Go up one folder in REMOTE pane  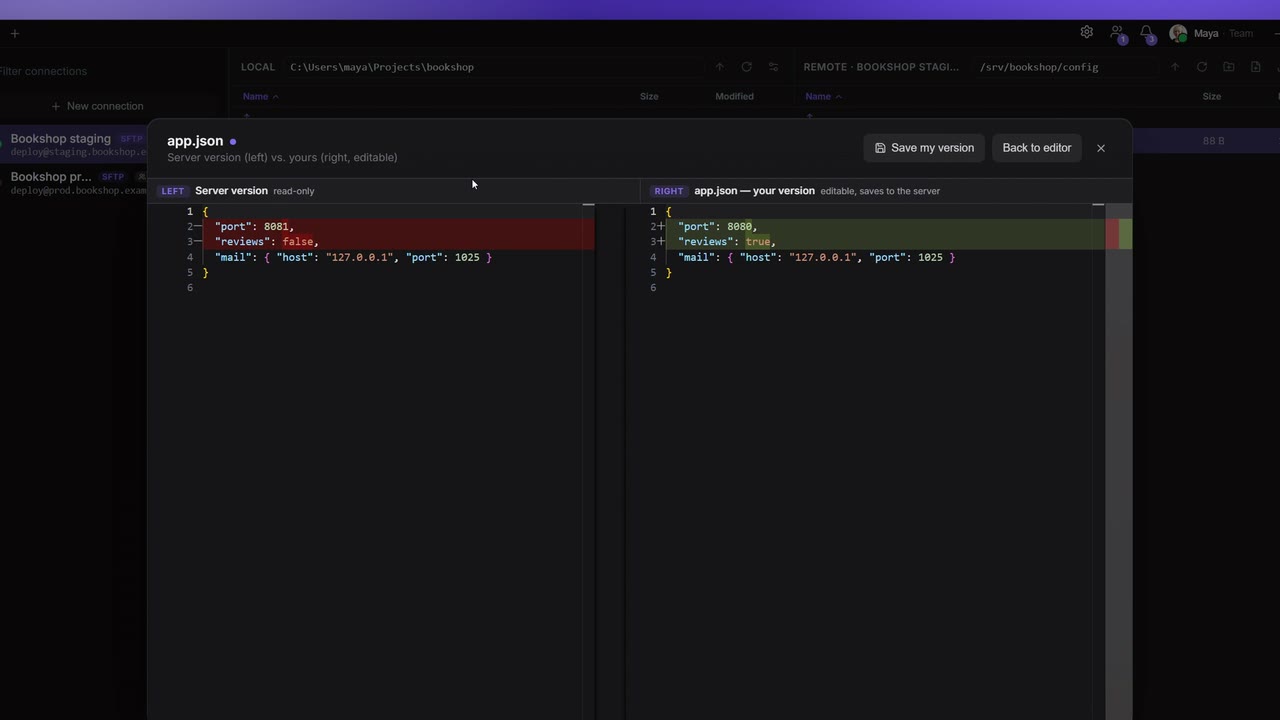(x=1175, y=67)
